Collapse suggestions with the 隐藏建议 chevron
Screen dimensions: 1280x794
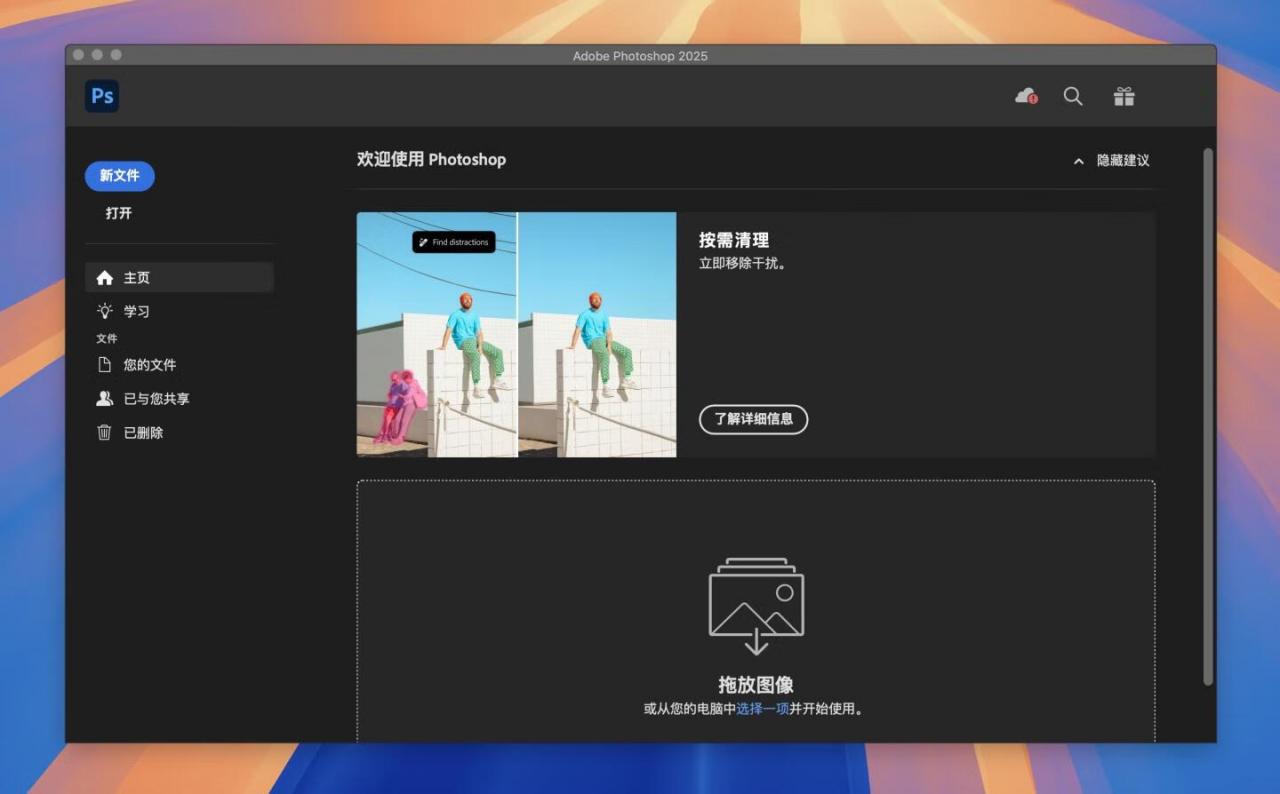(x=1078, y=160)
